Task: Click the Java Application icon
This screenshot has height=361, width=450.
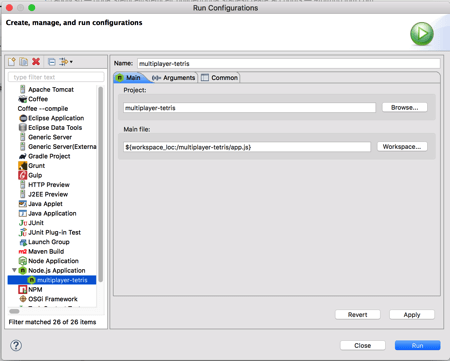Action: pyautogui.click(x=23, y=213)
